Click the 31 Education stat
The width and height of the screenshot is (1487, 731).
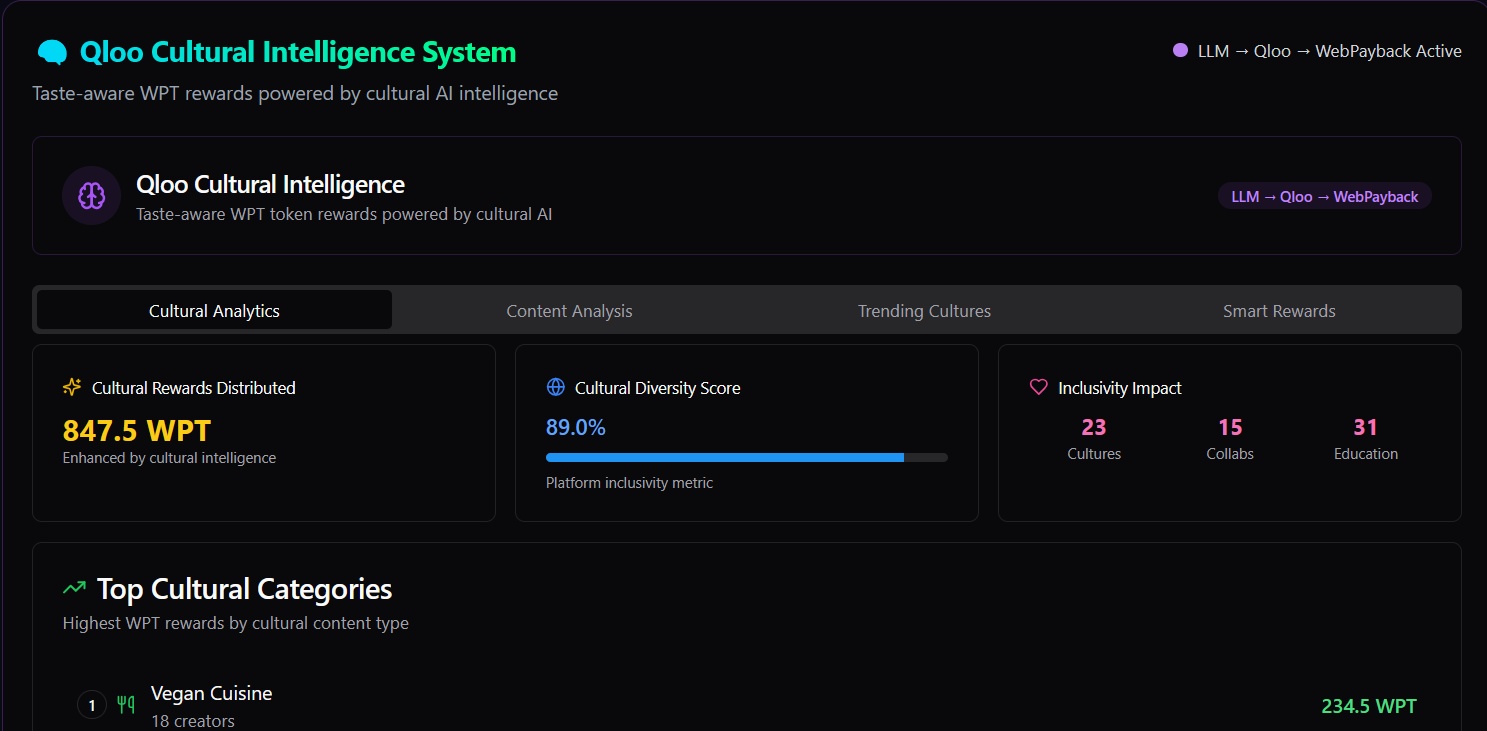point(1366,439)
